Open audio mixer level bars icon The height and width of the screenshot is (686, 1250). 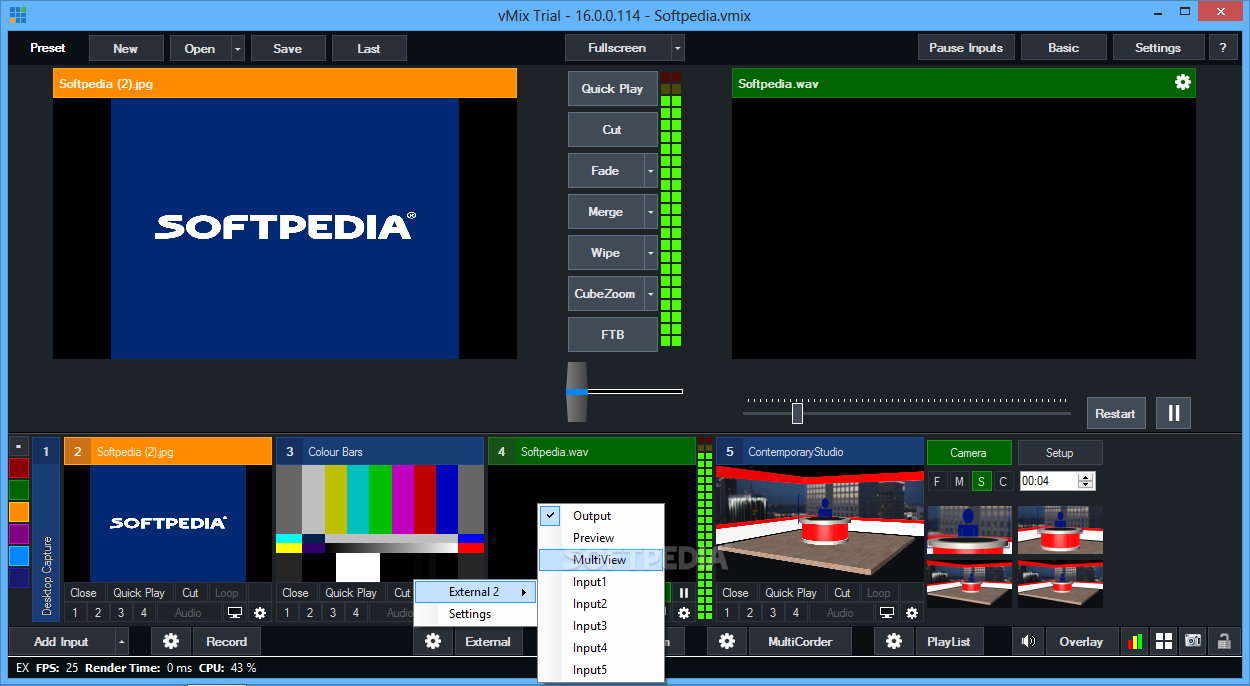pos(1135,642)
